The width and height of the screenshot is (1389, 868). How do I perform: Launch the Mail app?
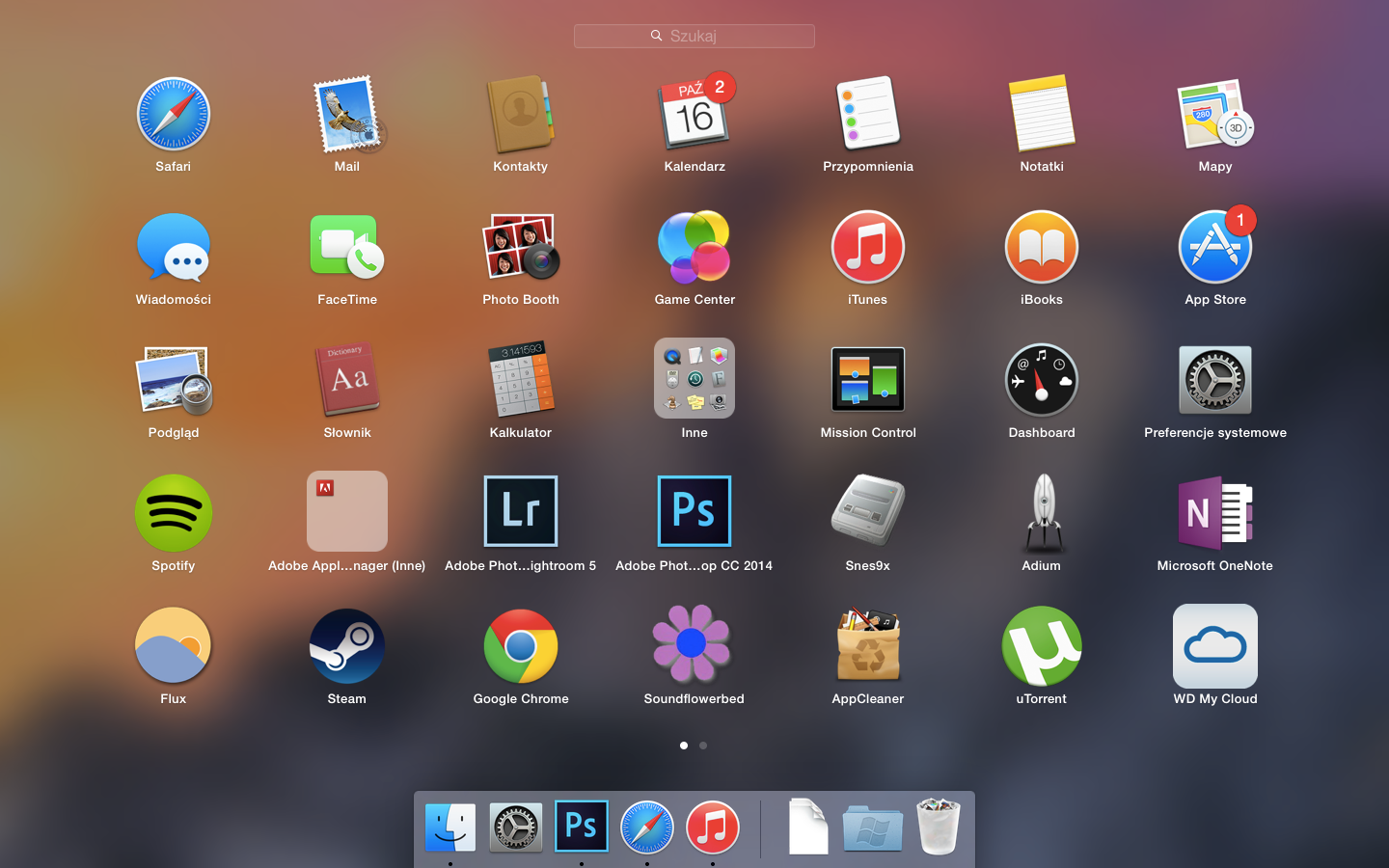[347, 115]
